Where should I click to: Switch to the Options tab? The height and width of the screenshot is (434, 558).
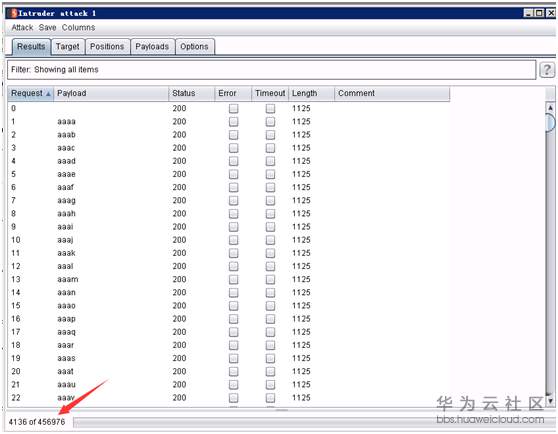194,47
